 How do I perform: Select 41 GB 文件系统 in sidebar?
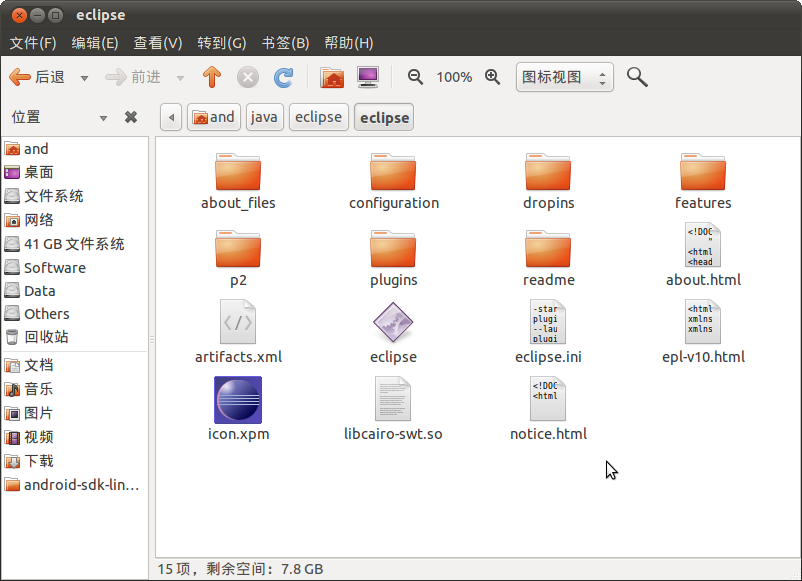75,244
